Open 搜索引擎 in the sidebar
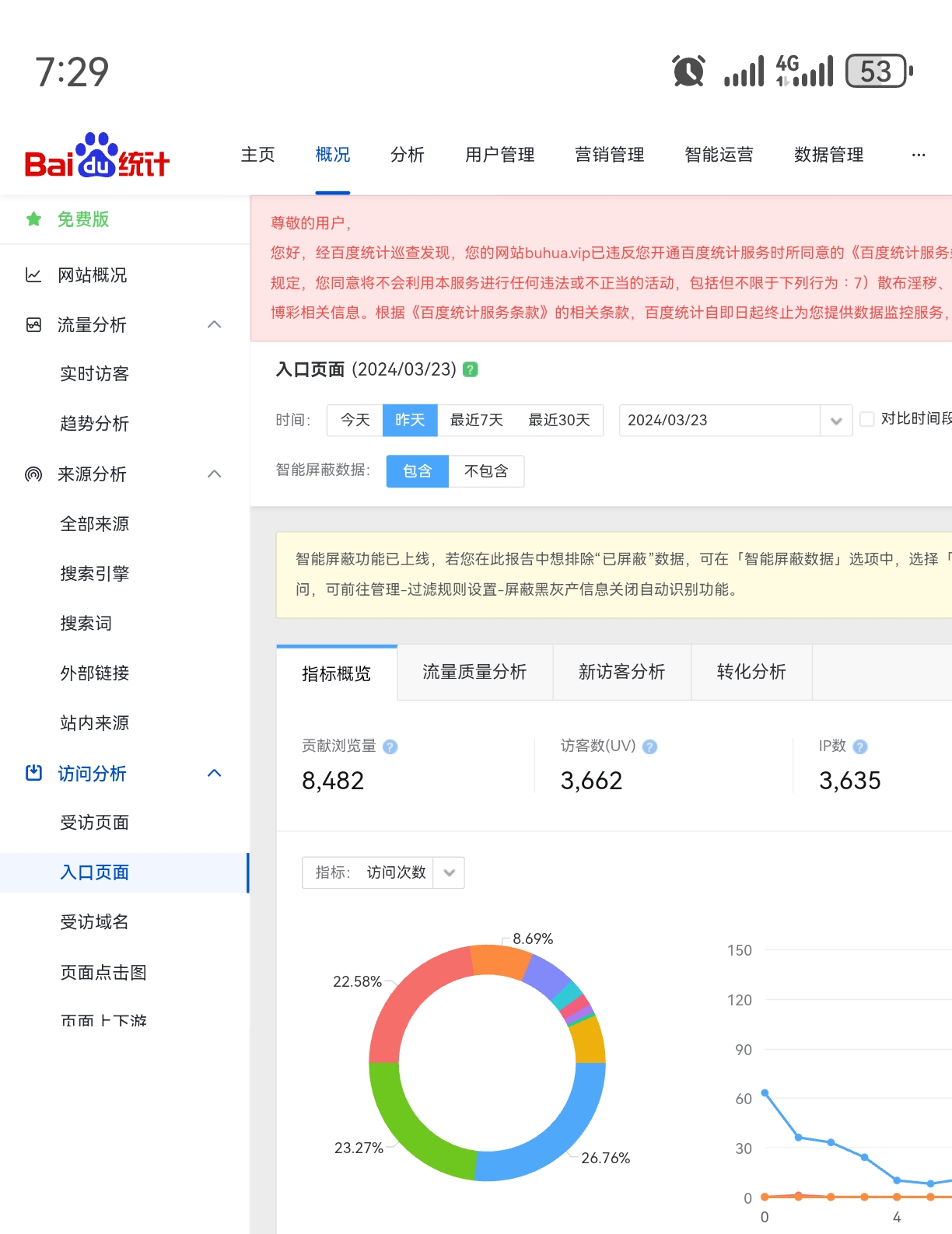Screen dimensions: 952x1234 pyautogui.click(x=95, y=574)
